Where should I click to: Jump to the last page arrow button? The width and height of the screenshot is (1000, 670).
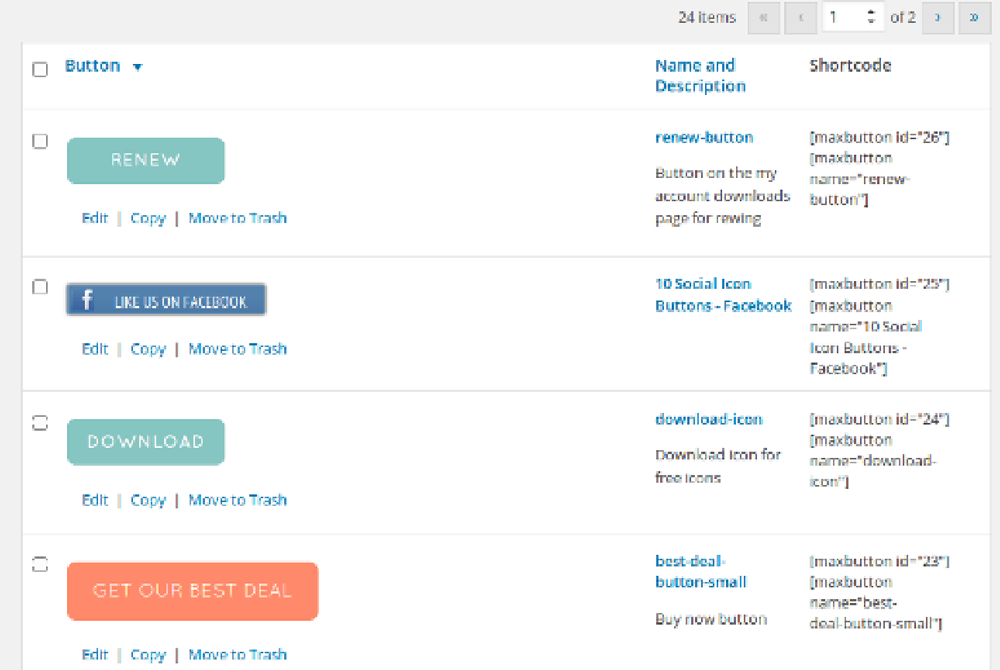click(974, 18)
